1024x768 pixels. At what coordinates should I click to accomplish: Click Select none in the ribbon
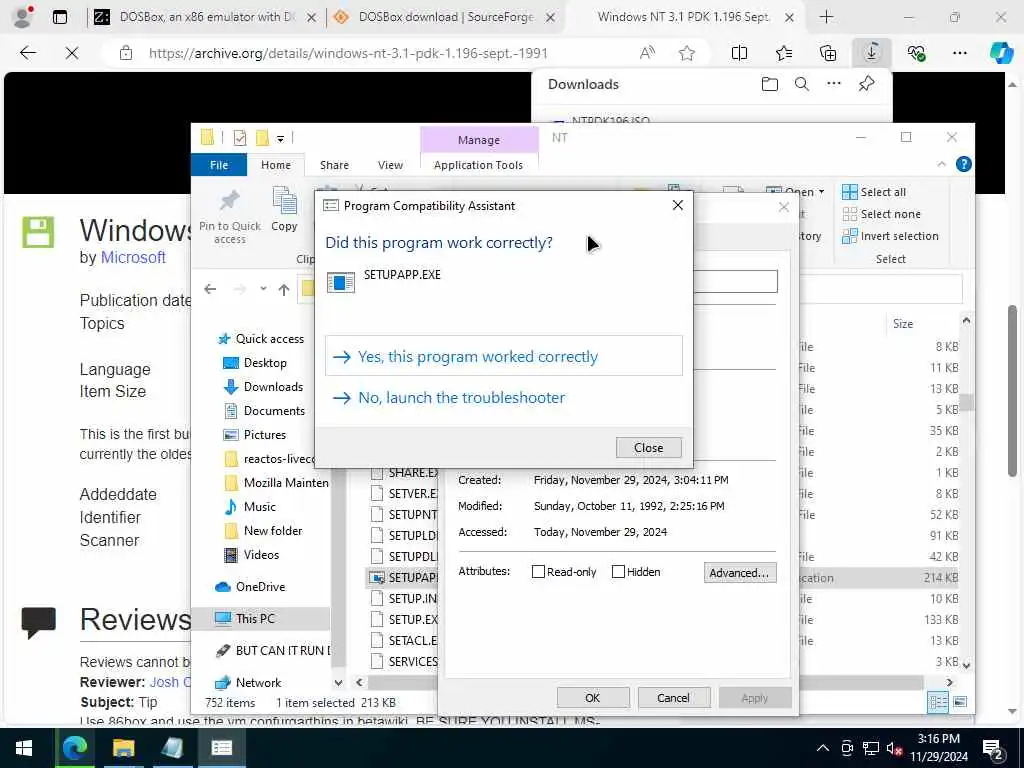point(882,214)
